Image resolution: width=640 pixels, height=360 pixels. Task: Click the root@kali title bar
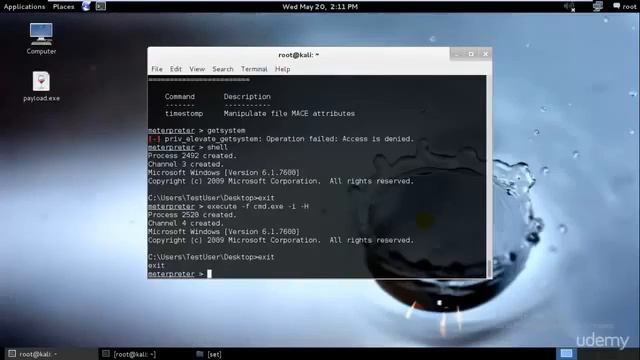298,55
